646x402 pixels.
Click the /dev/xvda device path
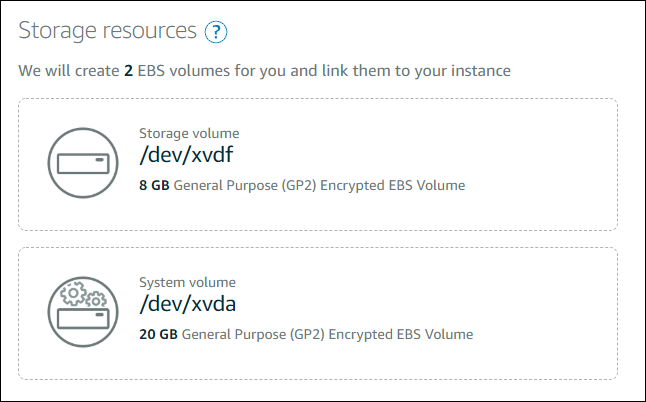pos(188,304)
